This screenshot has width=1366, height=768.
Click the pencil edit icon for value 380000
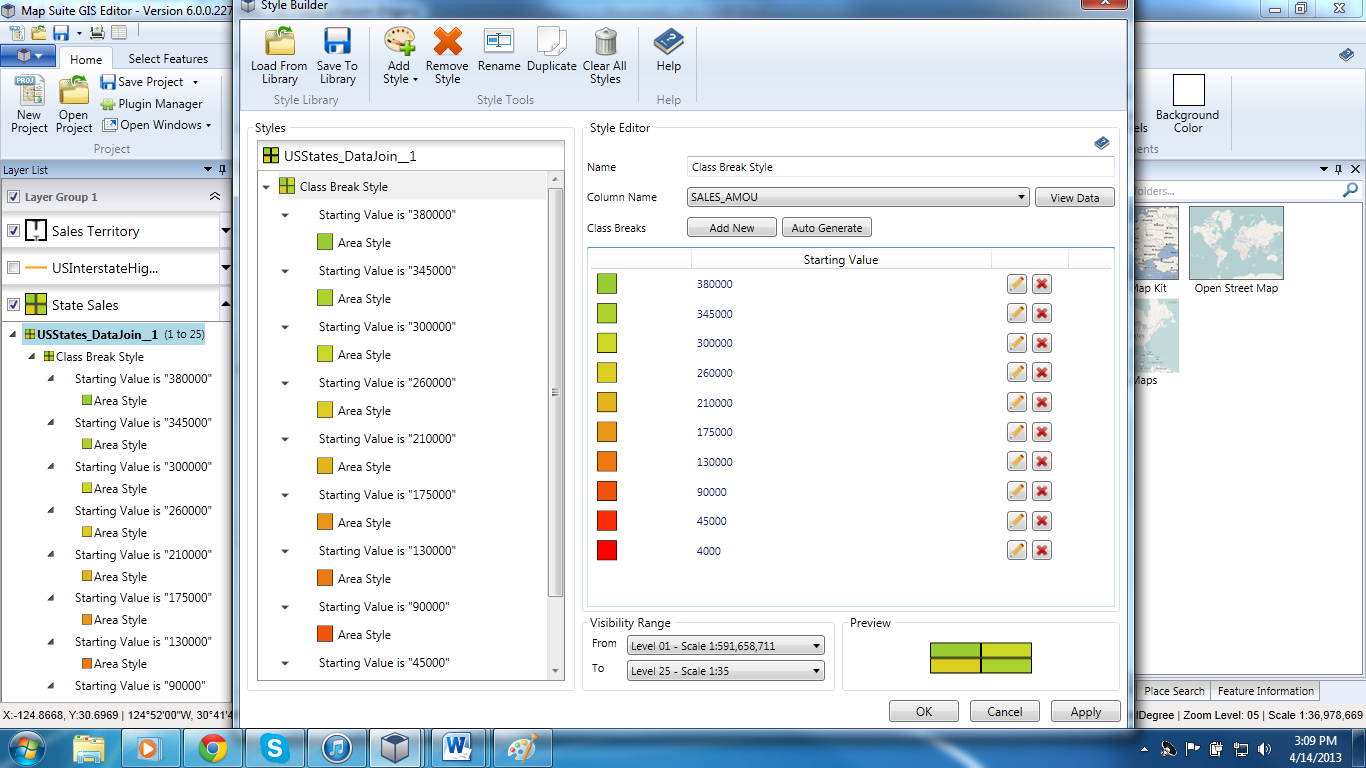point(1017,285)
